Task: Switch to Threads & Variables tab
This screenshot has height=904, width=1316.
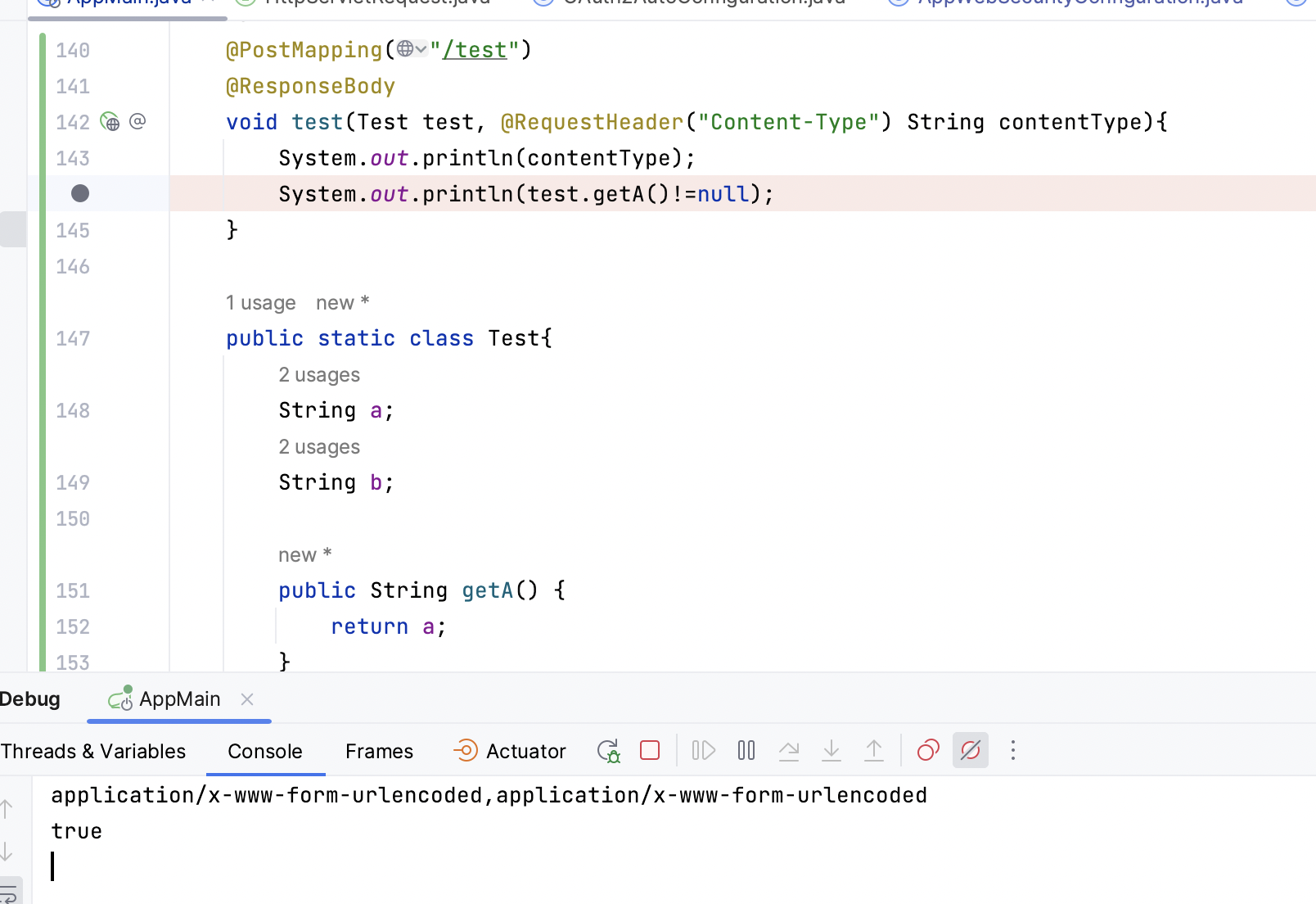Action: (x=92, y=751)
